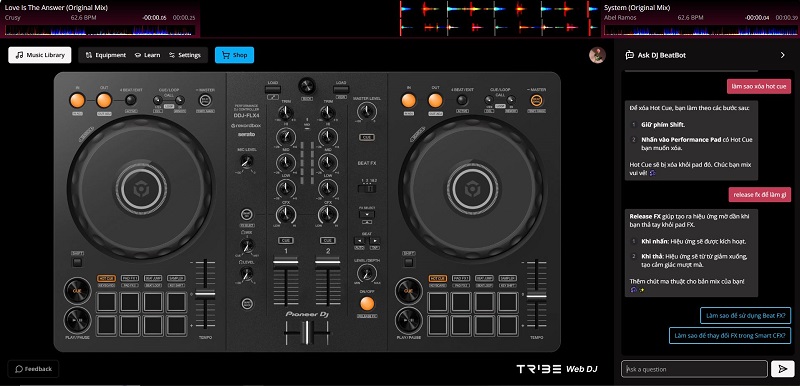Screen dimensions: 800x386
Task: Select SAMPLER mode on left deck
Action: 176,278
